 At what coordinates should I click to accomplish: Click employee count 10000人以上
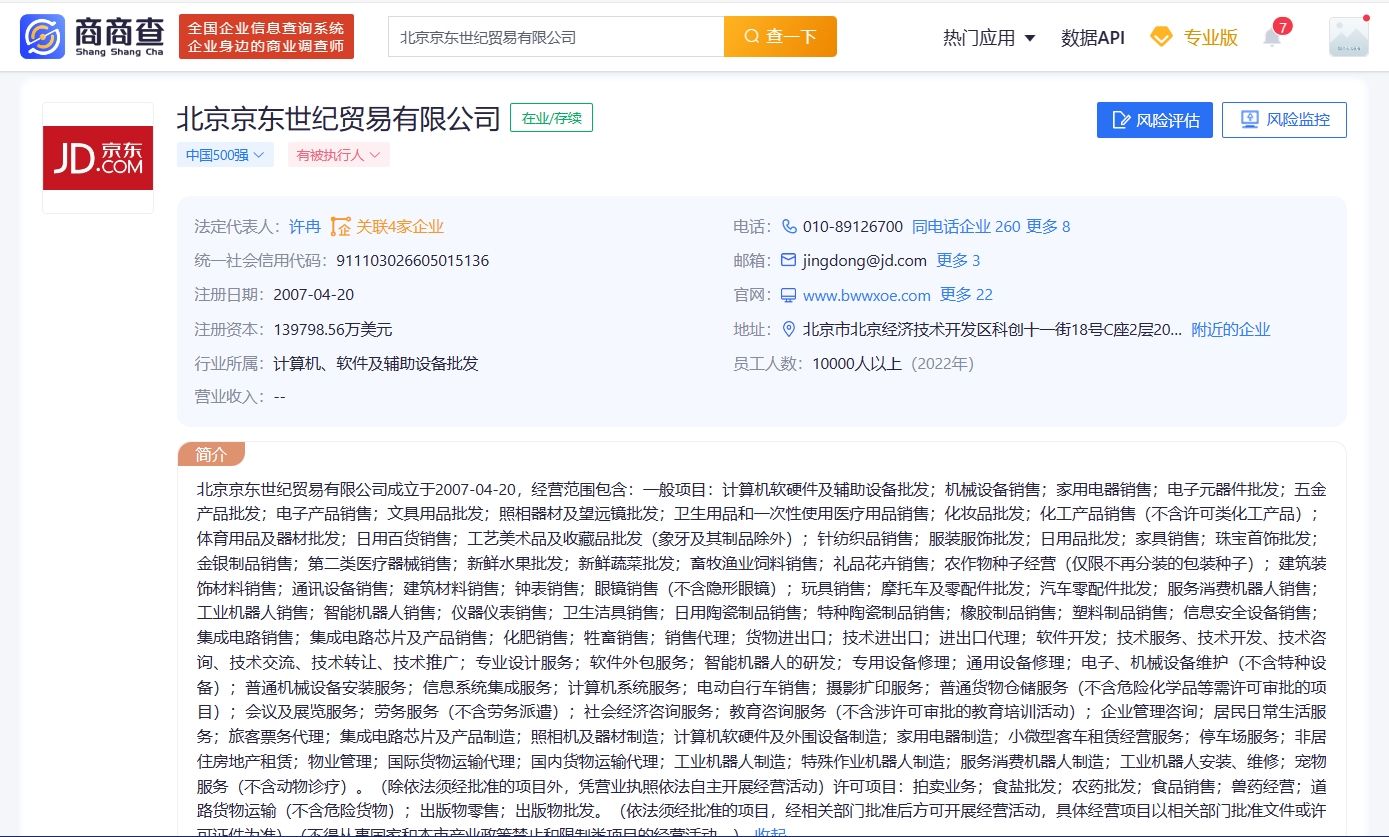point(857,363)
